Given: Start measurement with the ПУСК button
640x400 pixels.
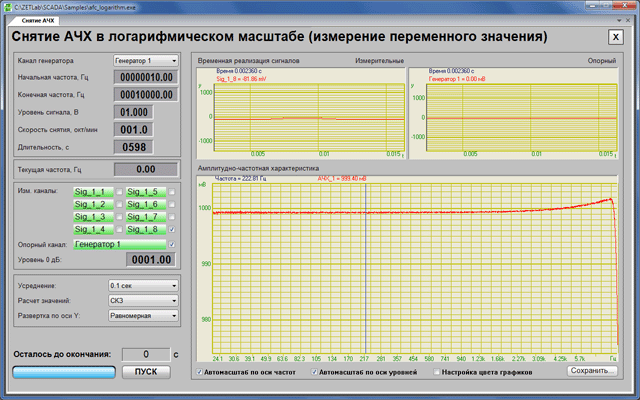Looking at the screenshot, I should pyautogui.click(x=146, y=372).
